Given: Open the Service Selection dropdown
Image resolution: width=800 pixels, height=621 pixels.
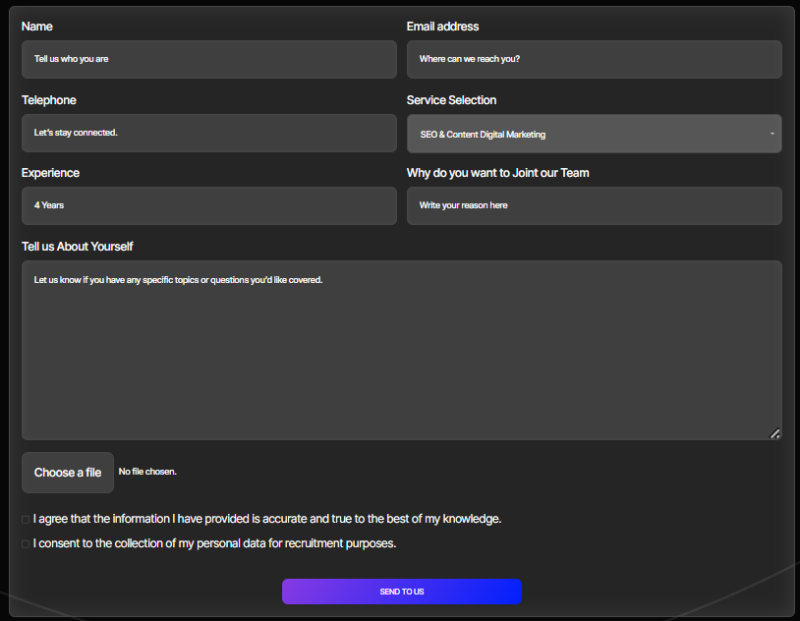Looking at the screenshot, I should click(x=594, y=134).
